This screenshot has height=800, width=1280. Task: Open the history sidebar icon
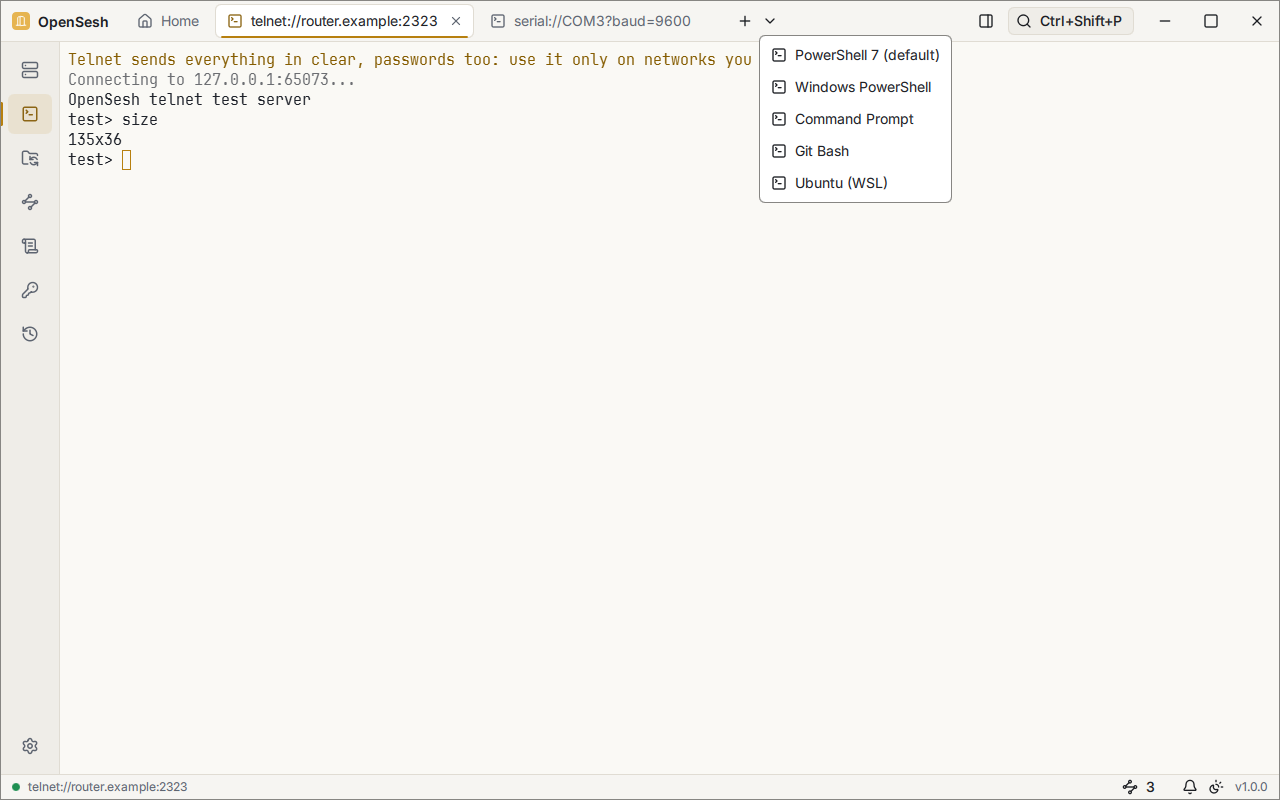coord(30,334)
